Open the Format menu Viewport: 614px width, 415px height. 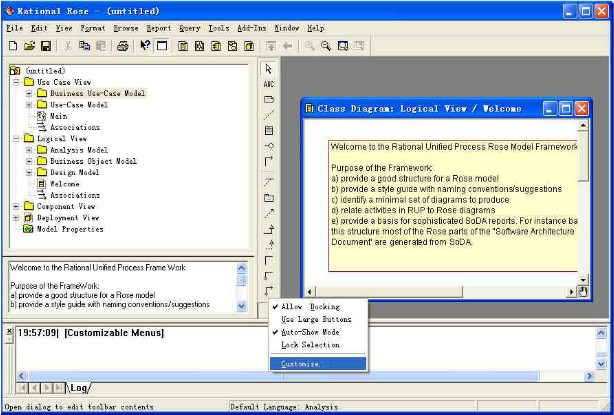click(x=93, y=28)
